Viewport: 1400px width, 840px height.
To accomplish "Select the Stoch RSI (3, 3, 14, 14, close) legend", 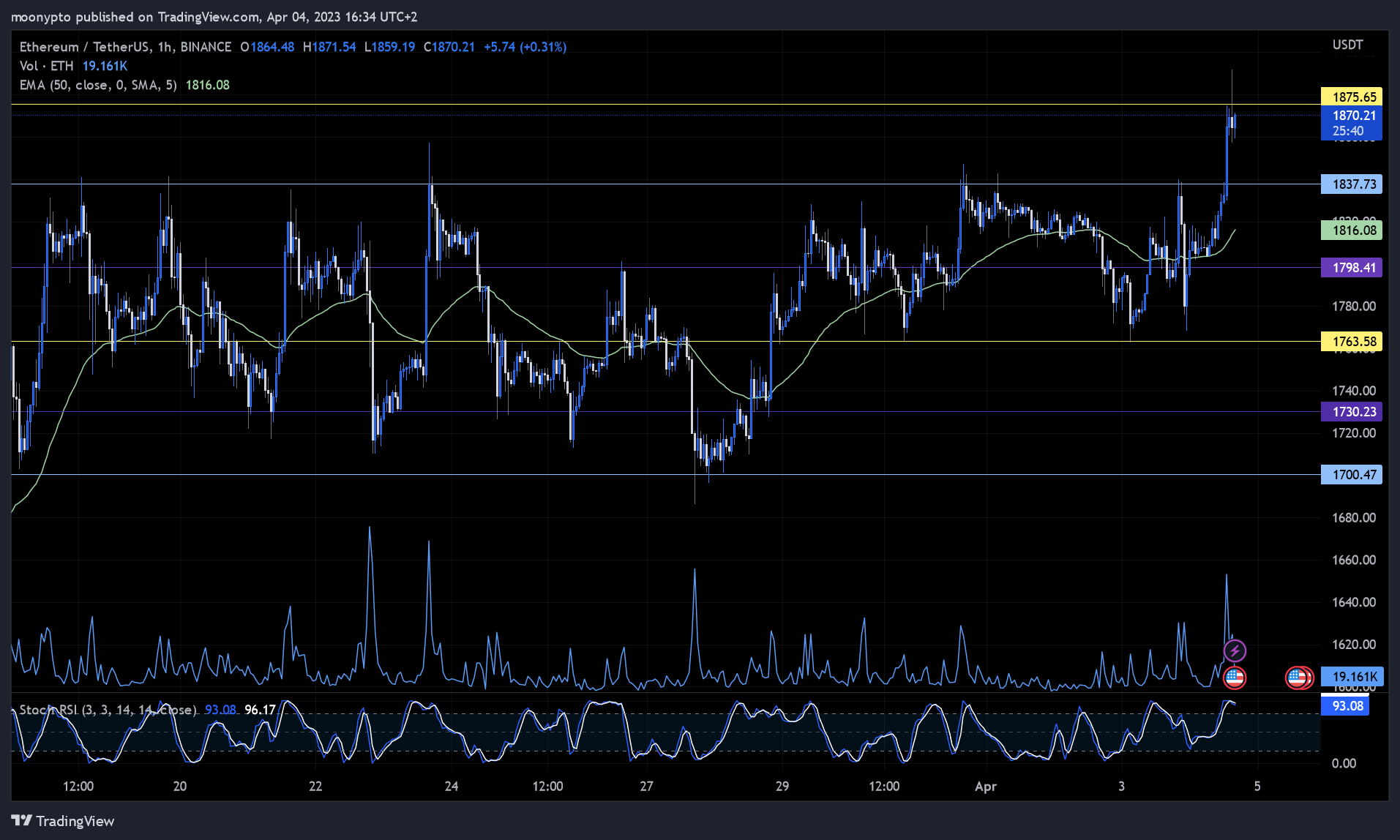I will pyautogui.click(x=108, y=710).
